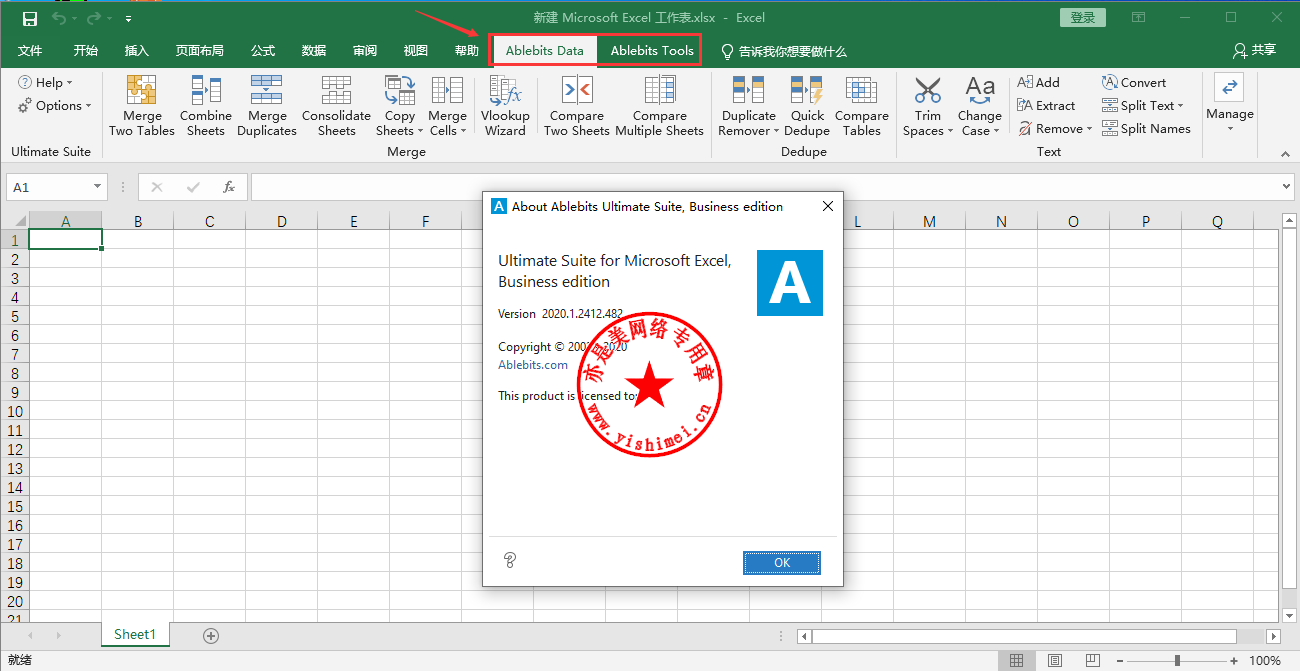Open the Ablebits.com link
The image size is (1300, 671).
click(533, 365)
